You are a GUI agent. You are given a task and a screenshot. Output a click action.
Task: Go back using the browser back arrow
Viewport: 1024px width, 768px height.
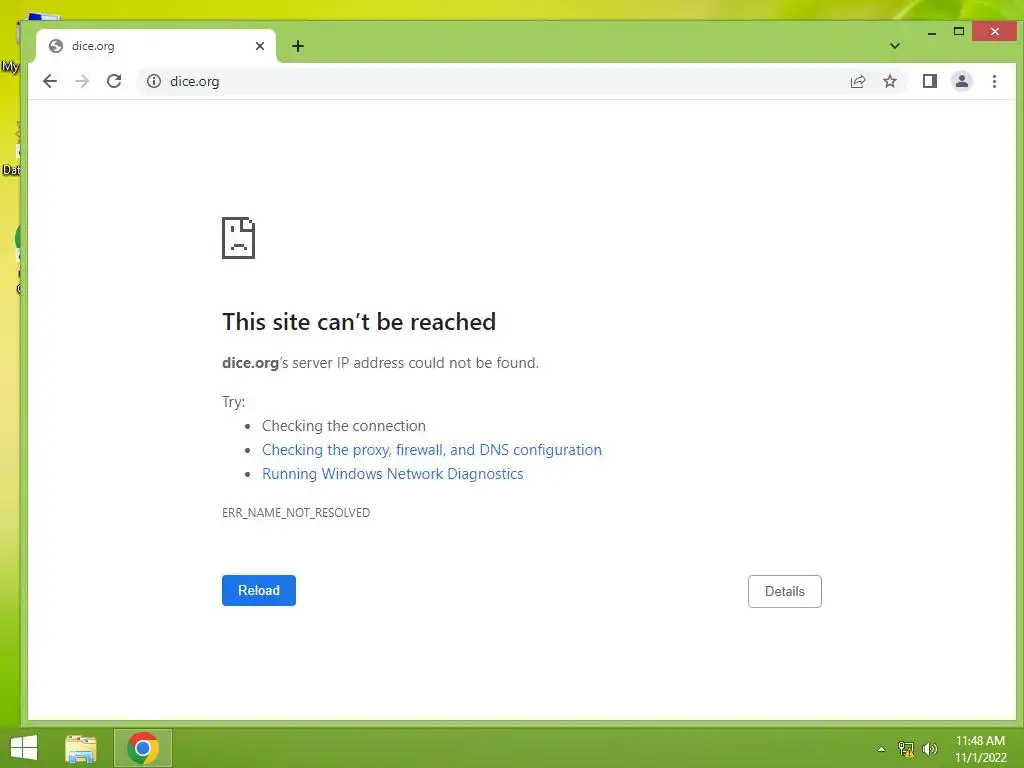click(50, 81)
